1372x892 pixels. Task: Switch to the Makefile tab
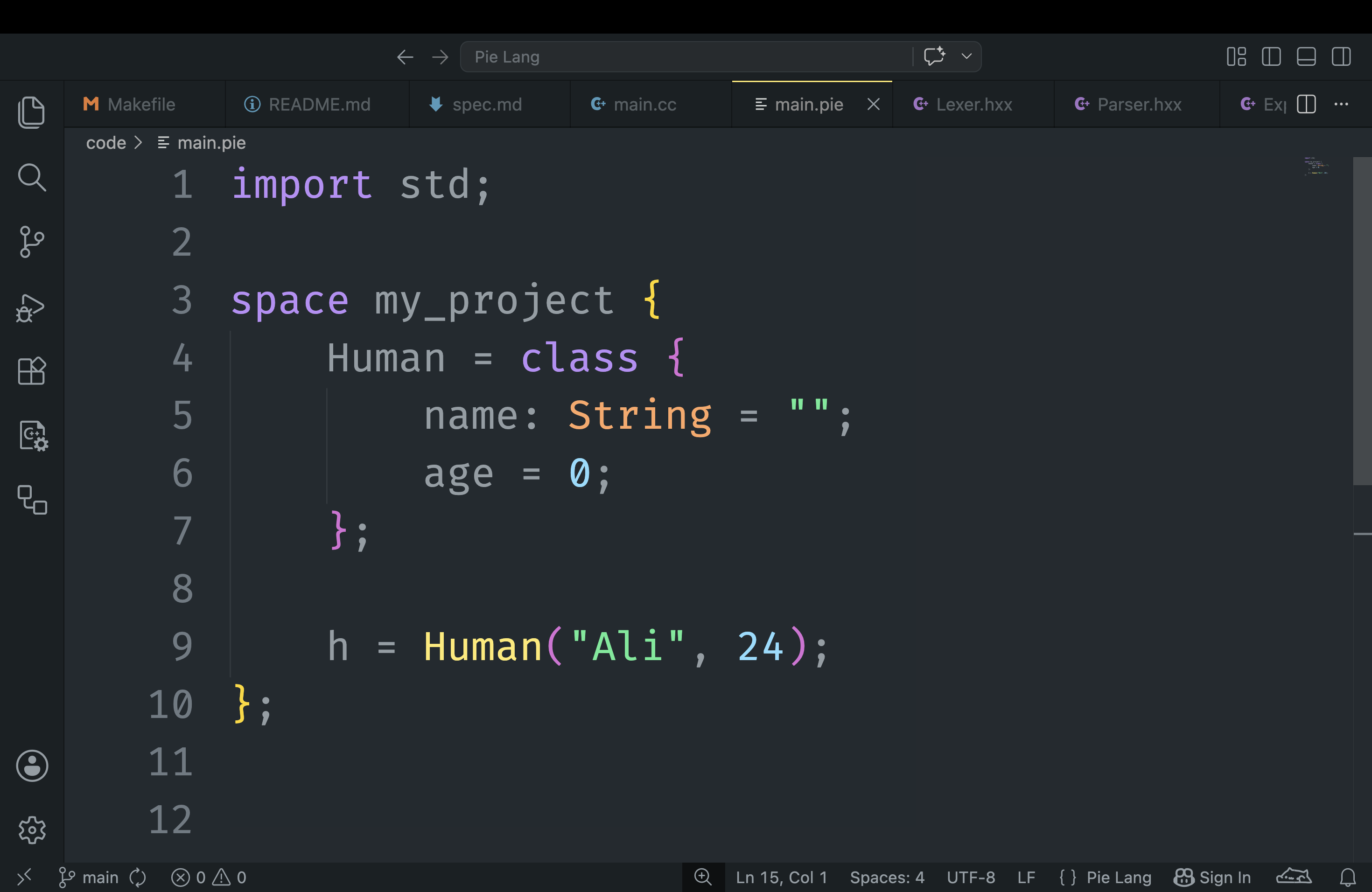coord(145,105)
